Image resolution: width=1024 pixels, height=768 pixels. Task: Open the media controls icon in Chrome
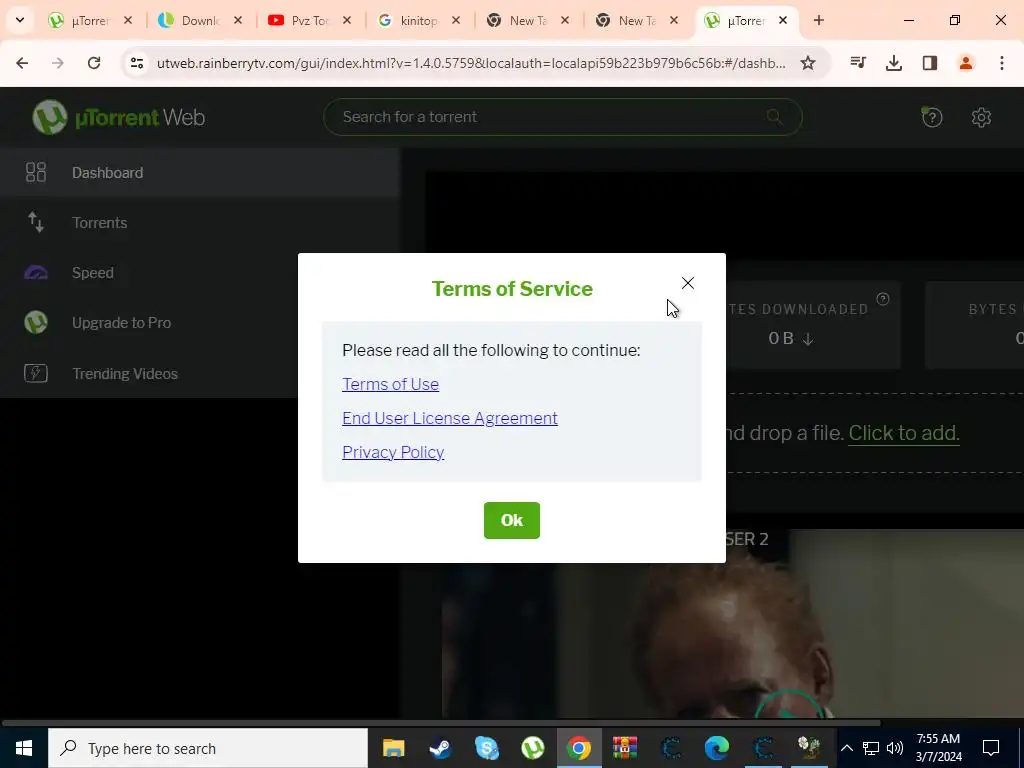tap(858, 63)
